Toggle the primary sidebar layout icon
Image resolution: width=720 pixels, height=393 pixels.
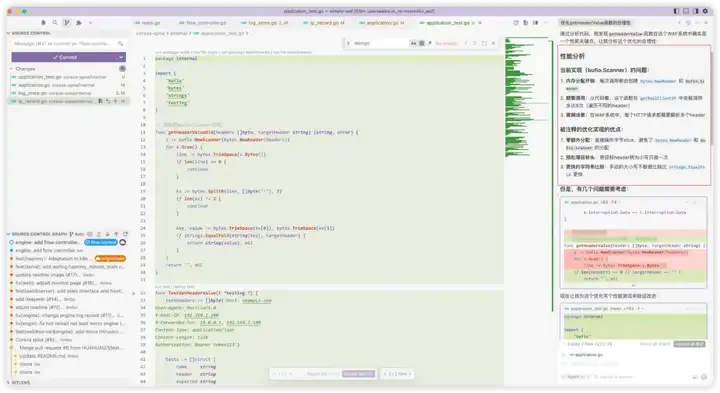click(x=676, y=11)
